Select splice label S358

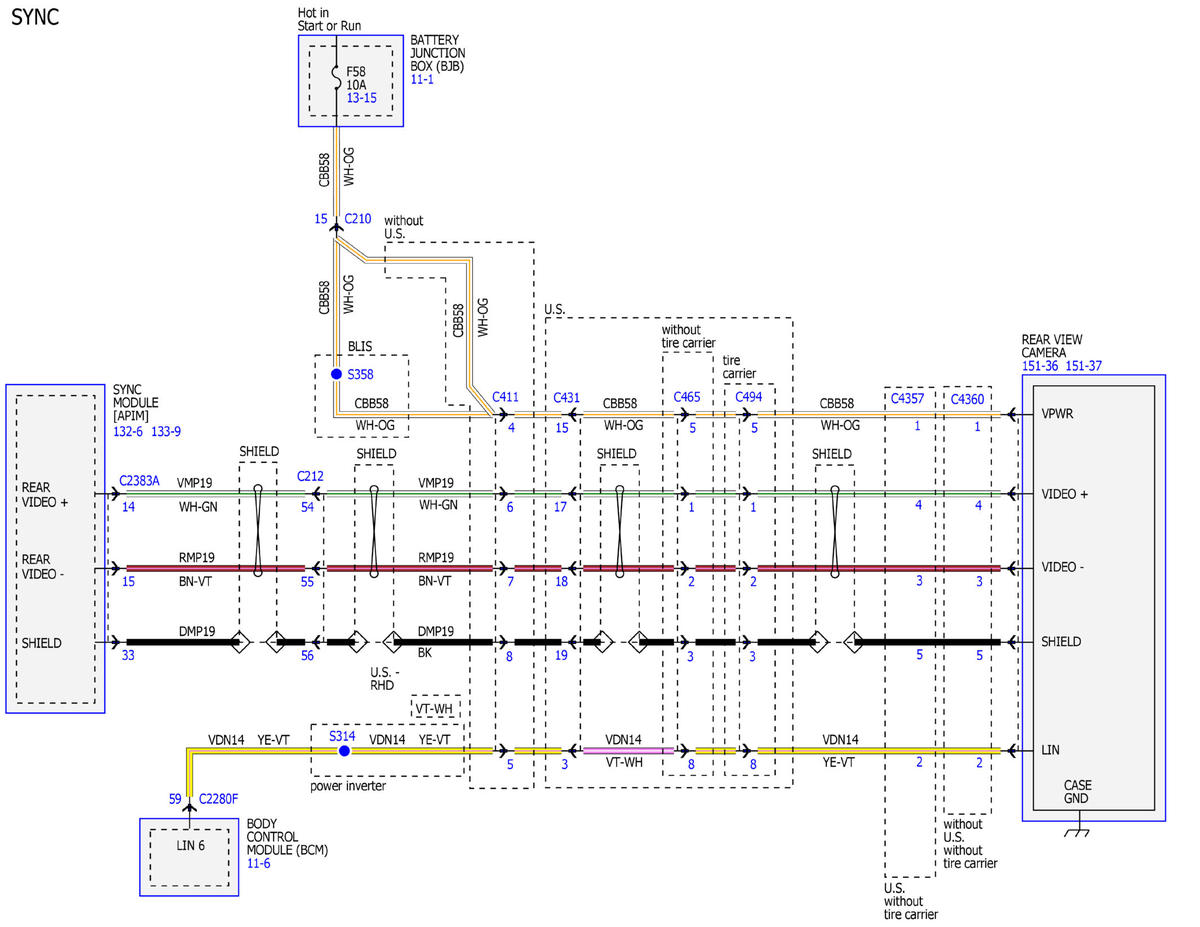361,374
